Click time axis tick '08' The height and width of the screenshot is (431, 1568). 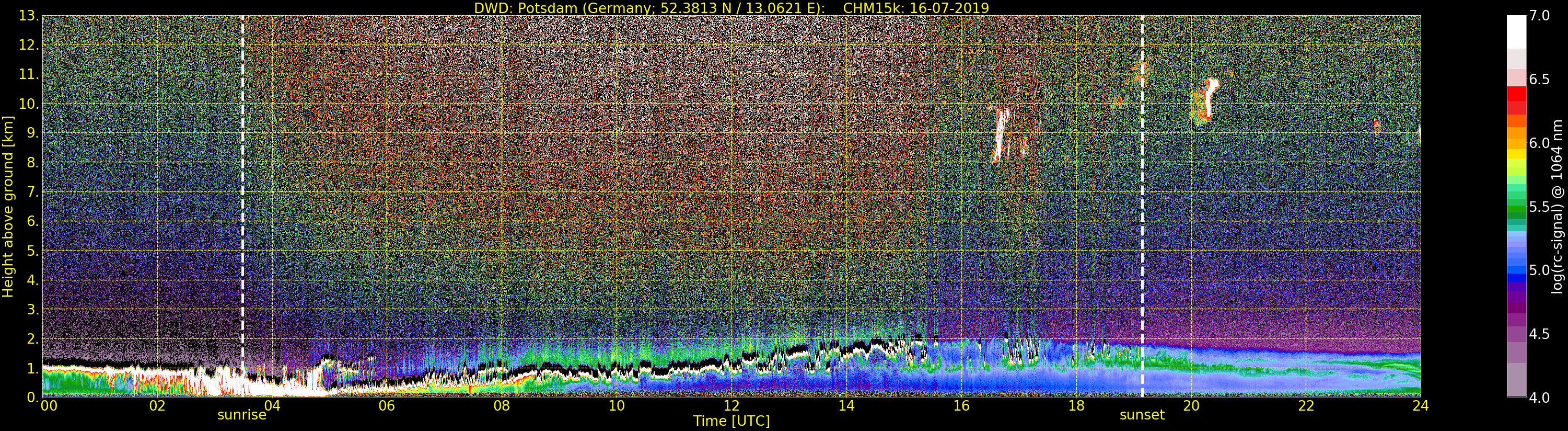pos(502,406)
